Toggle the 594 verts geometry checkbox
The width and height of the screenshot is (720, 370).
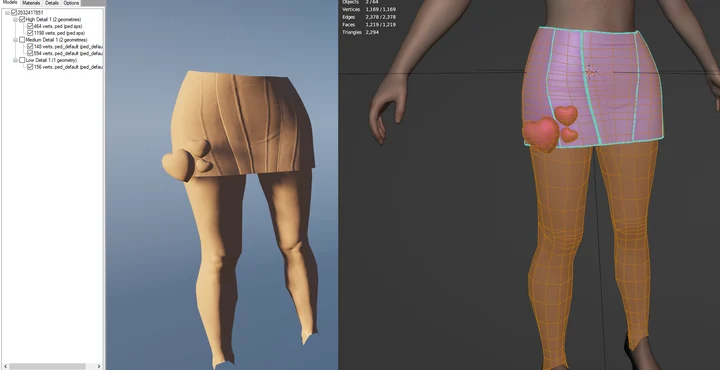[30, 53]
